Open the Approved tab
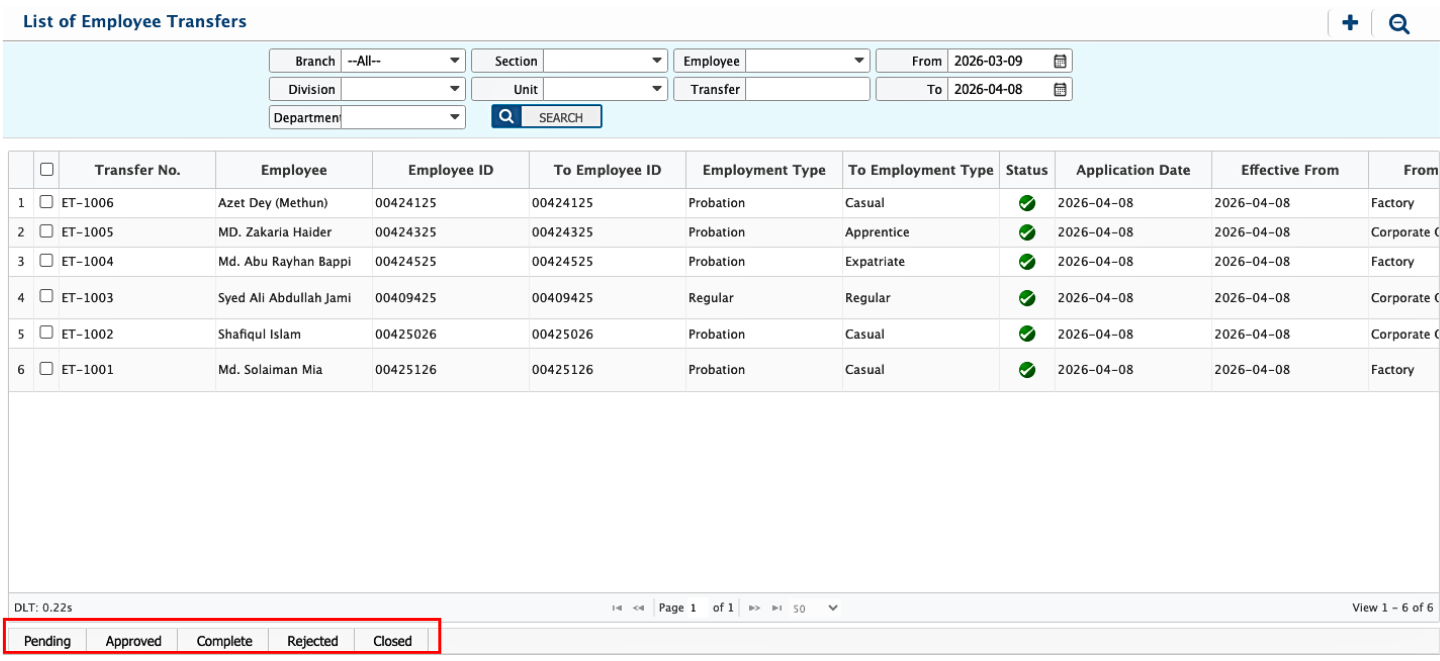The width and height of the screenshot is (1440, 661). [133, 641]
